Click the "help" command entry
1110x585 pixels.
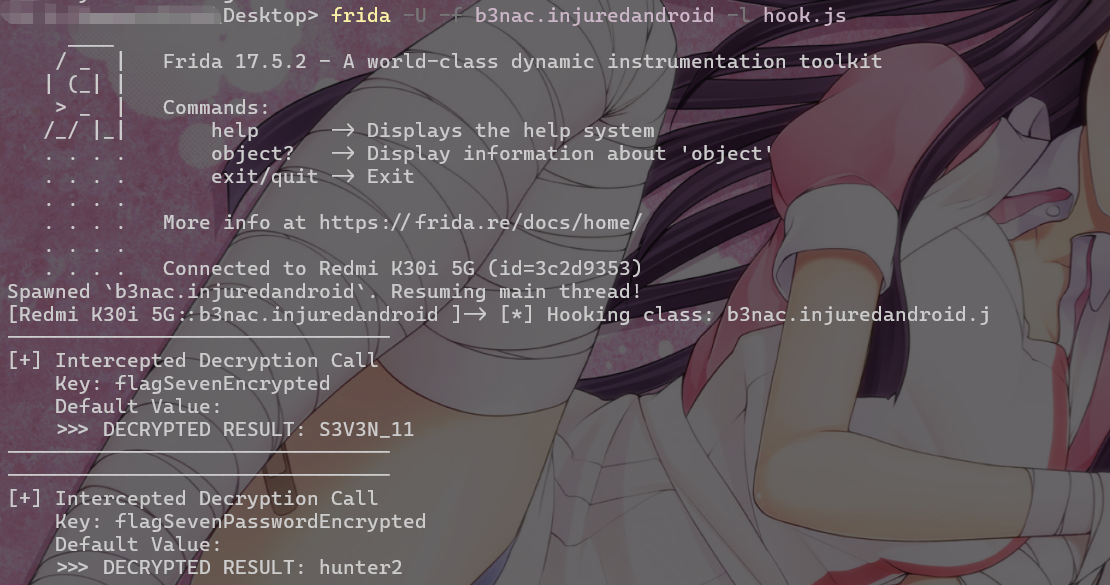click(x=235, y=131)
